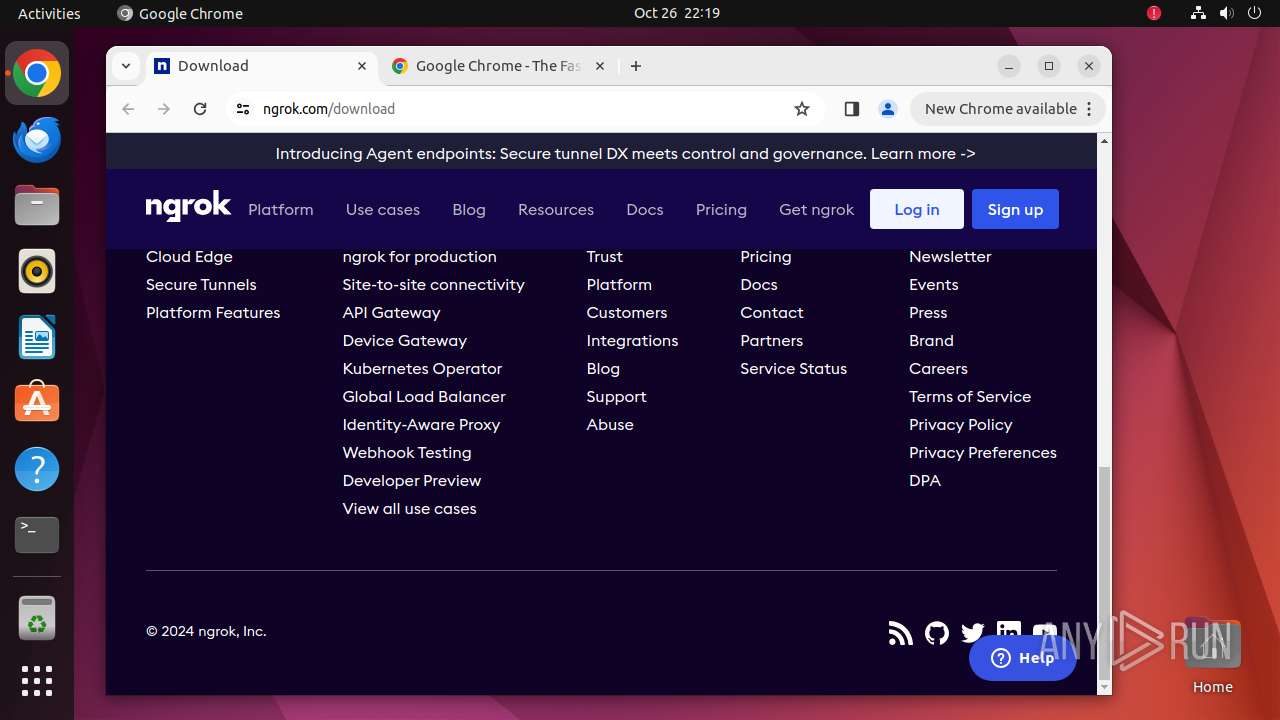Reload the ngrok download page
The image size is (1280, 720).
[200, 109]
